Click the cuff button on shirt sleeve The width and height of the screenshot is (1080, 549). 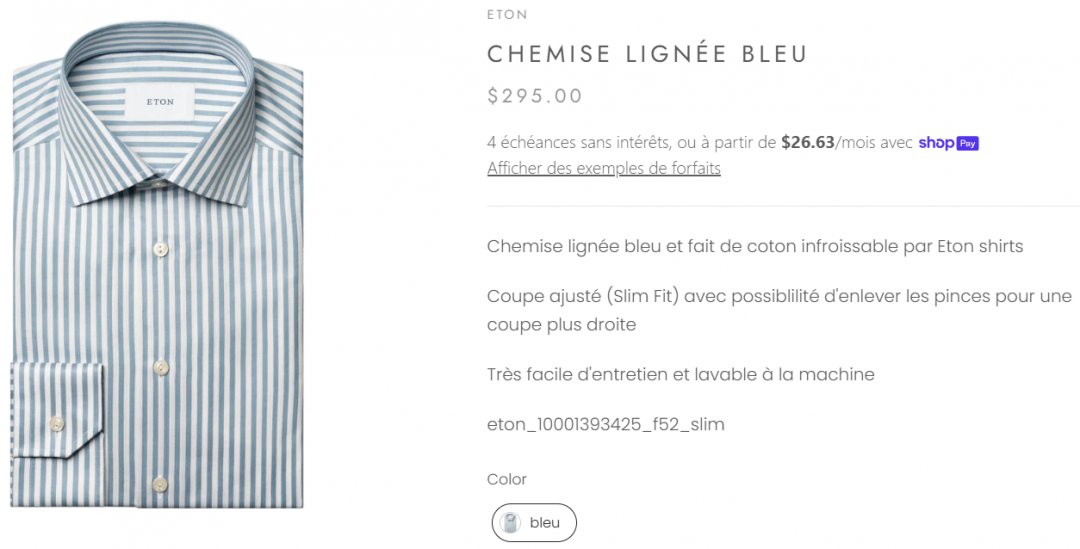click(x=57, y=424)
